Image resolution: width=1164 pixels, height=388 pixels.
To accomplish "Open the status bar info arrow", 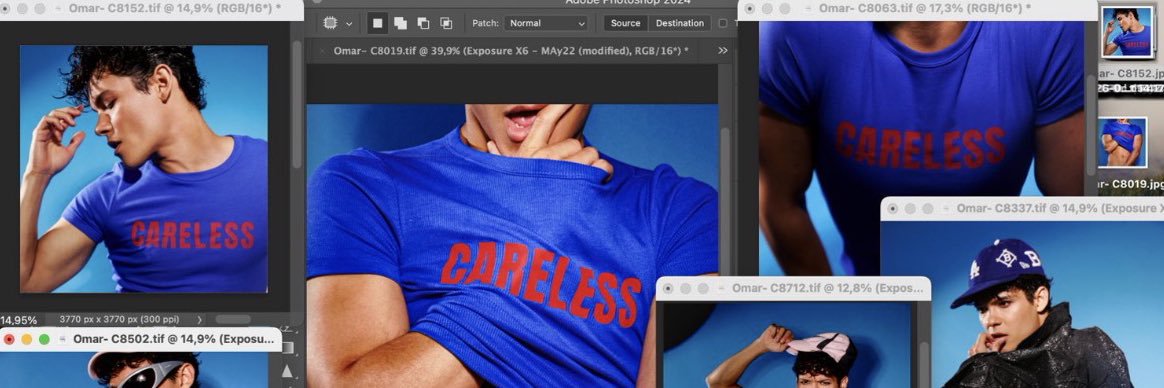I will pos(200,320).
